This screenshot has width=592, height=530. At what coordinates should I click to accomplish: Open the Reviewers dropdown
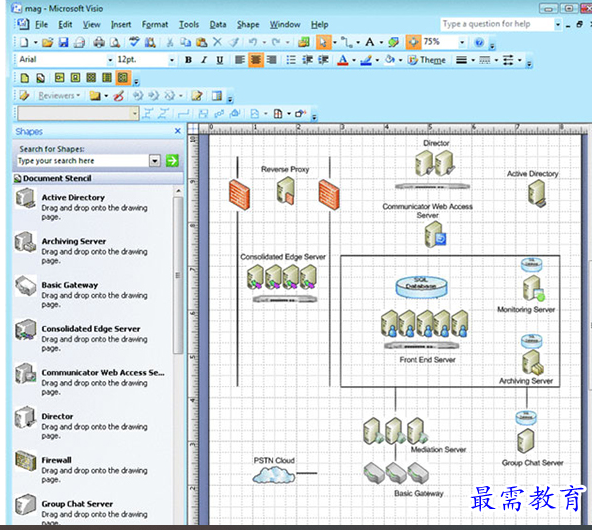tap(59, 96)
